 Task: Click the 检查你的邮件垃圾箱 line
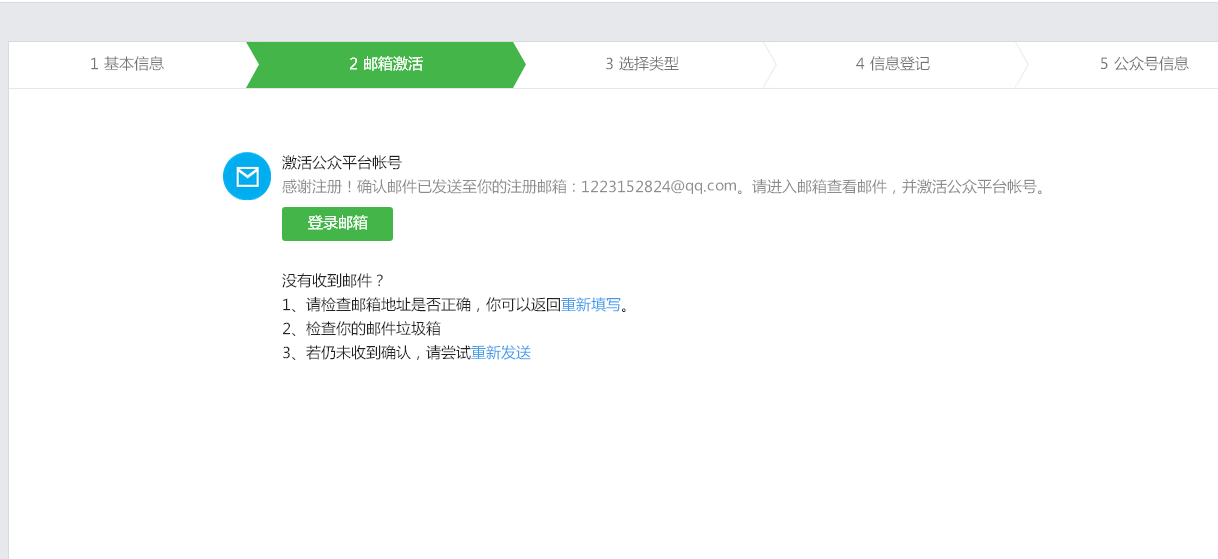coord(362,329)
